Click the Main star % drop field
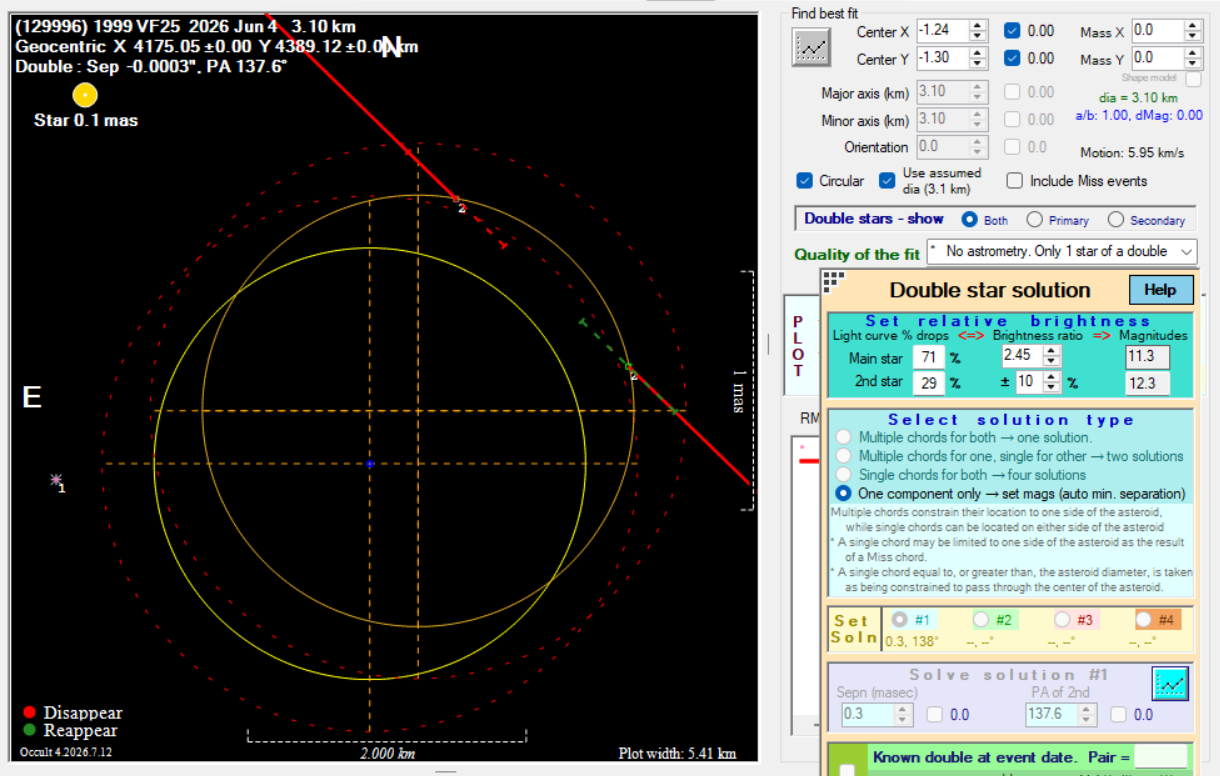 coord(928,357)
